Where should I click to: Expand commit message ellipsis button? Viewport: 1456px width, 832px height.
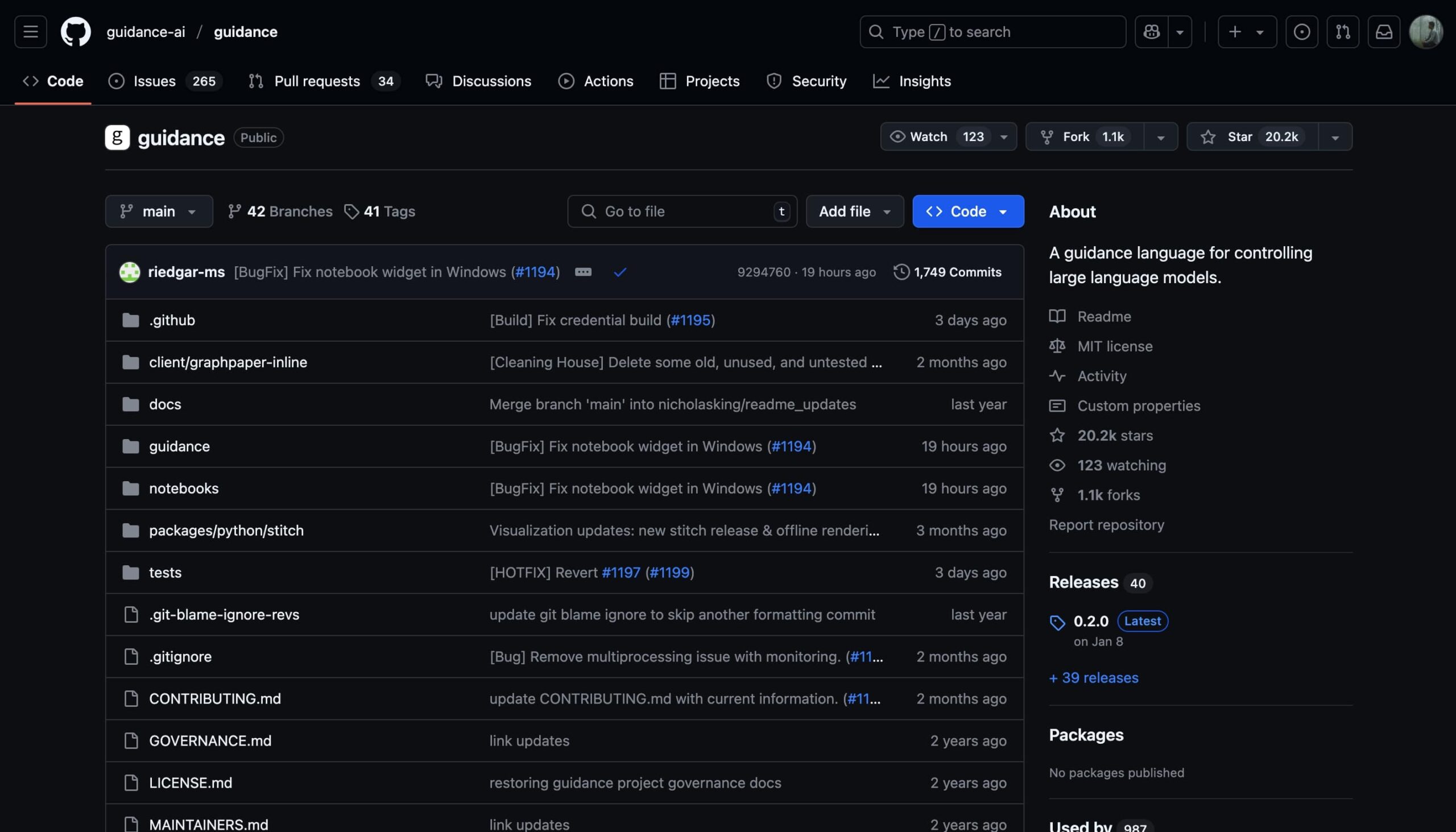(583, 272)
